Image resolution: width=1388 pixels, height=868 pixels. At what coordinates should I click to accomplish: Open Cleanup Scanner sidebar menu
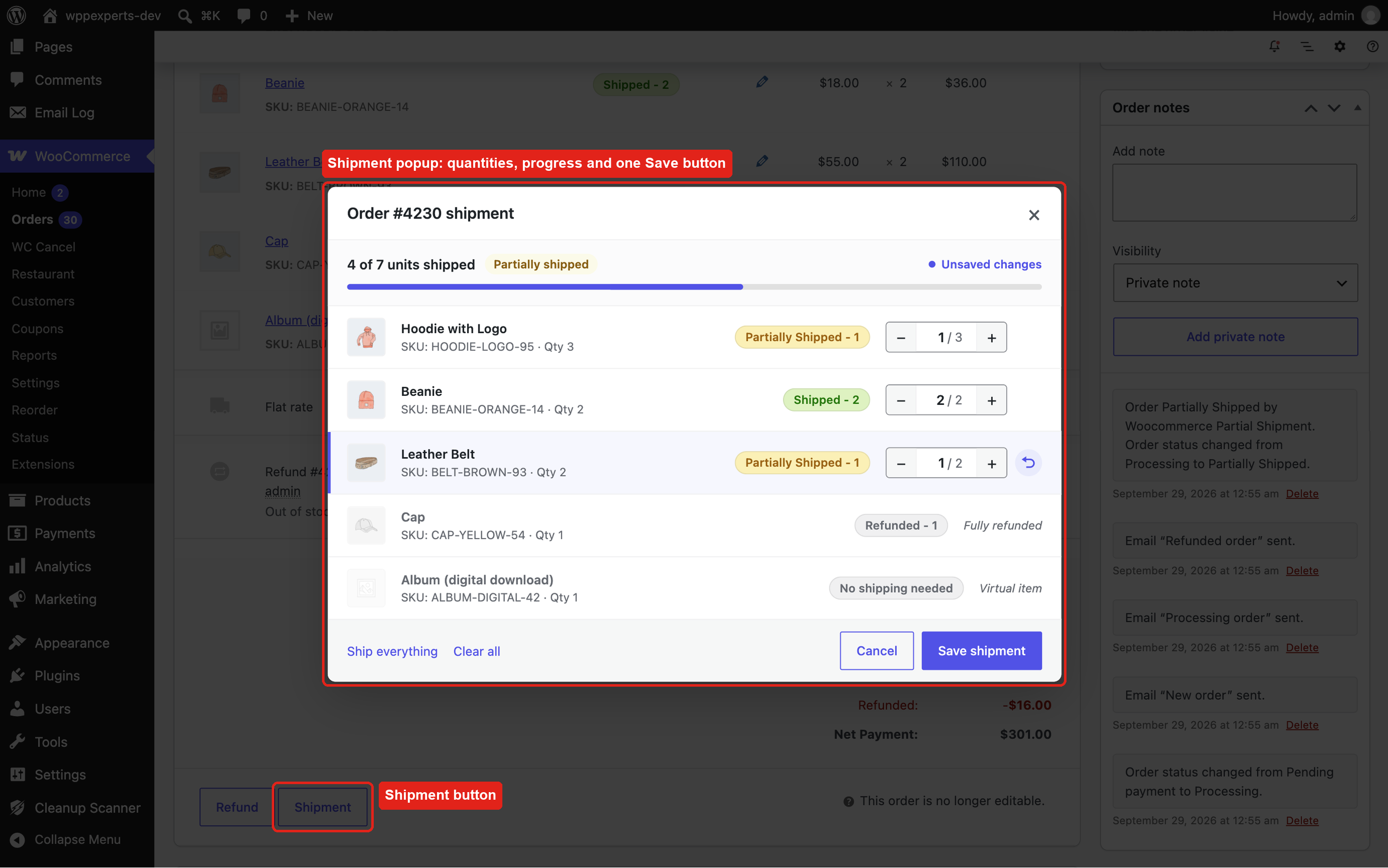pos(77,808)
